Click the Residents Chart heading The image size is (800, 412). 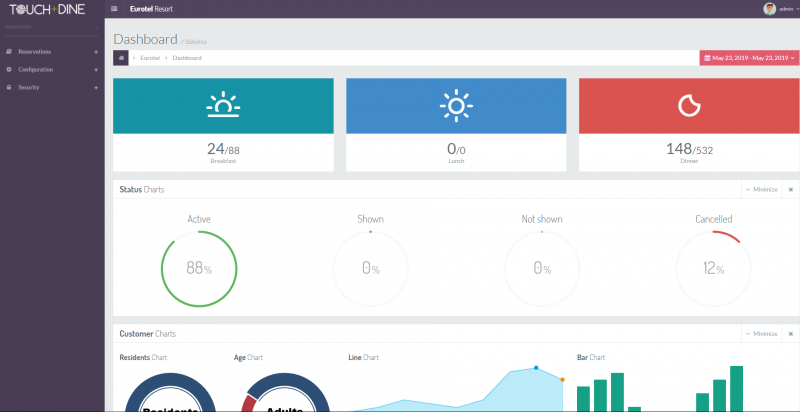(143, 357)
